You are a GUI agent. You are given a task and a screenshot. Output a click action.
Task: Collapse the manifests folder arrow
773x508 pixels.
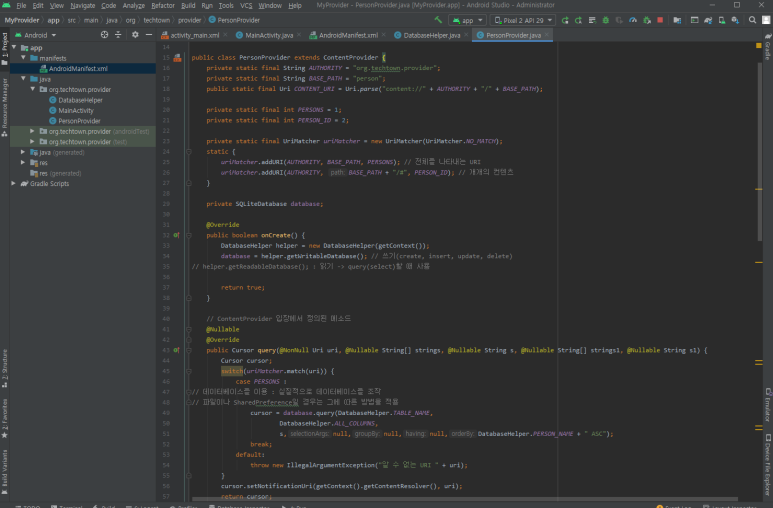(x=23, y=58)
